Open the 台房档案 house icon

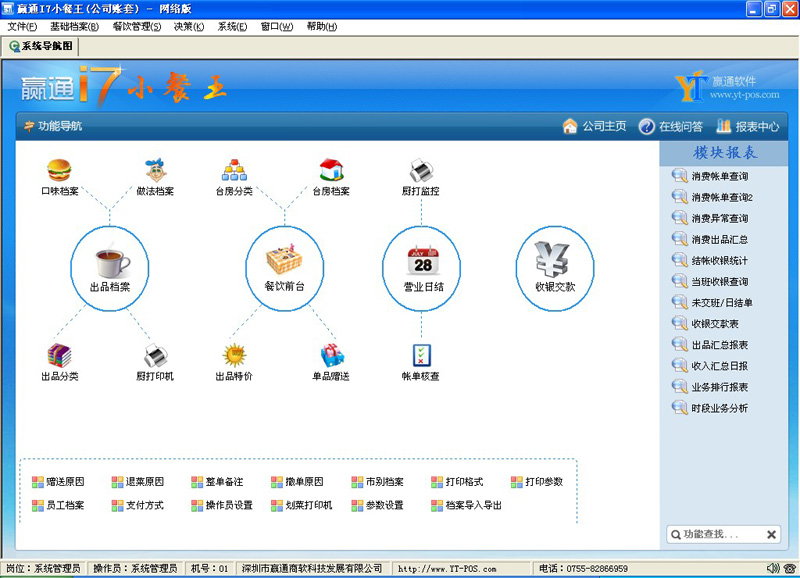click(x=331, y=170)
